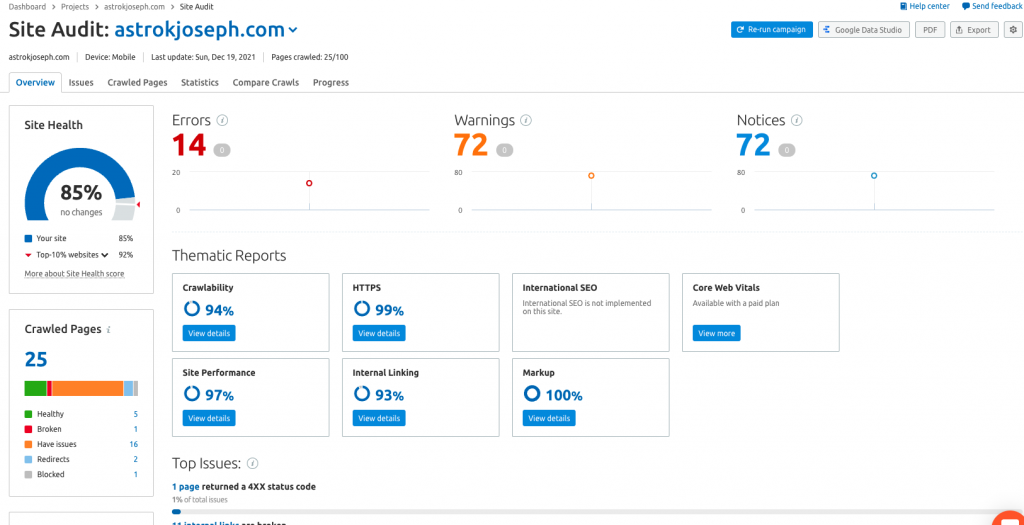View details for Internal Linking

tap(379, 418)
